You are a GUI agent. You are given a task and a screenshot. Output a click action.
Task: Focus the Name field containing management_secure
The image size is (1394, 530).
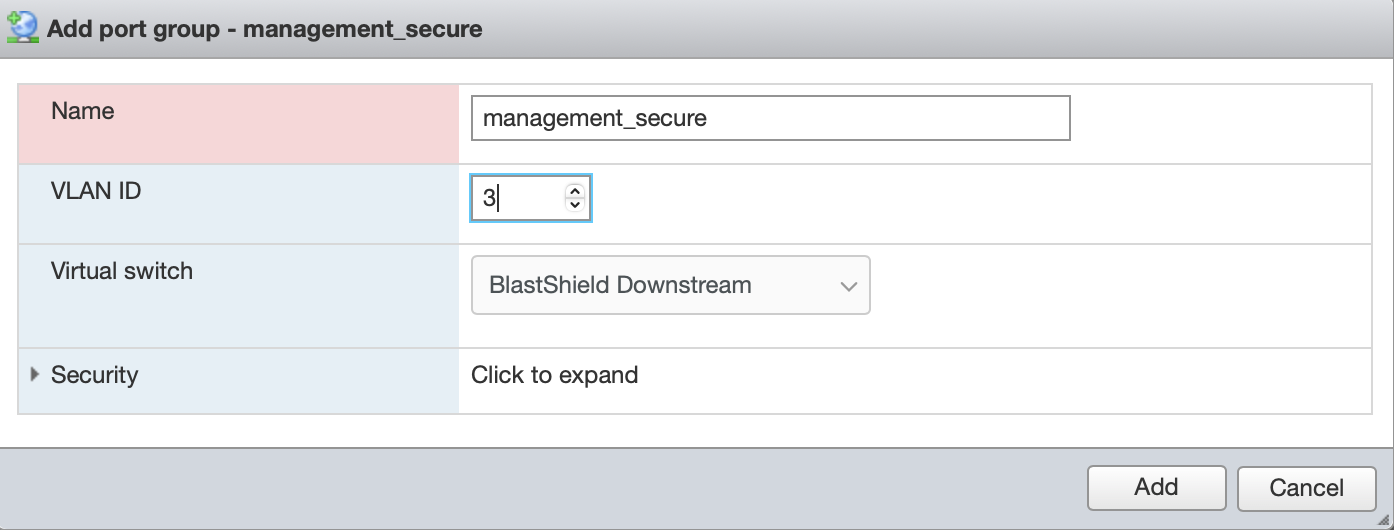(770, 118)
